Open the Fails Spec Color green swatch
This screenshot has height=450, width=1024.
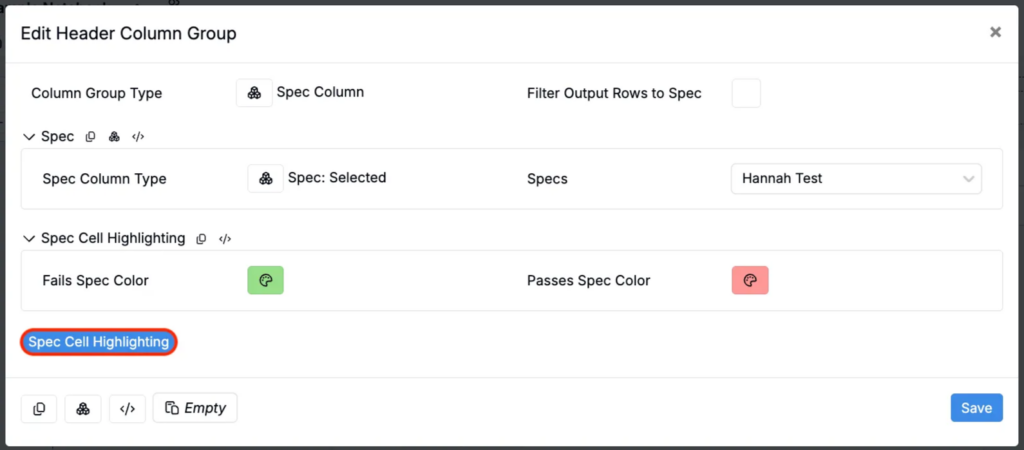point(265,280)
